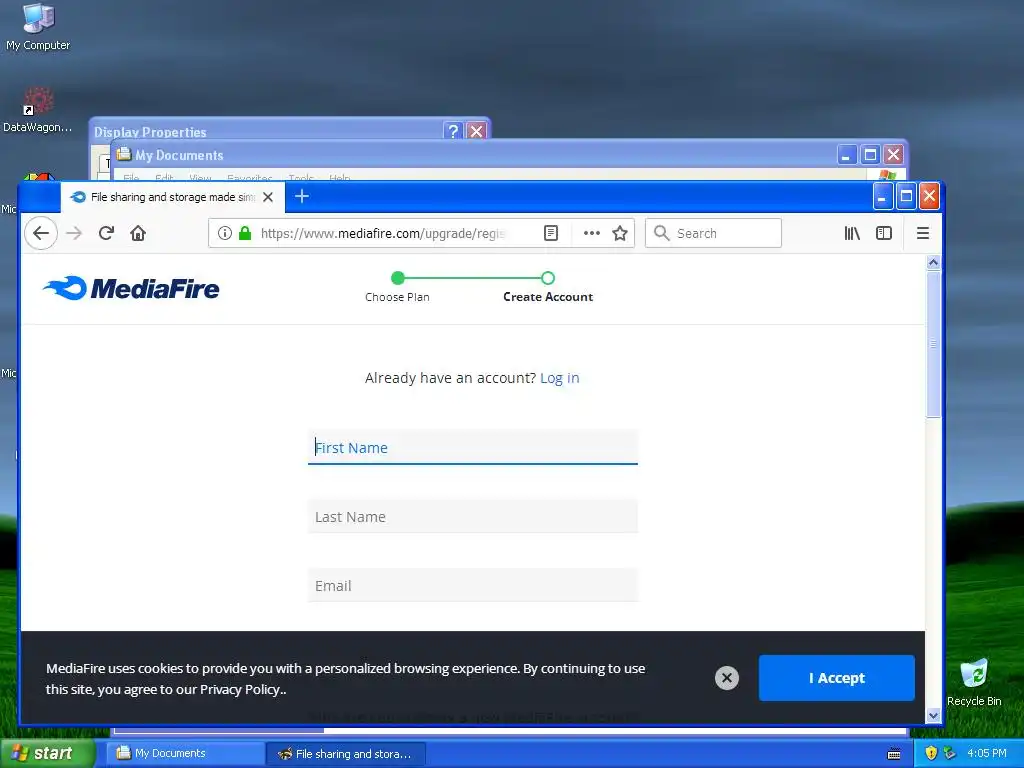Click the MediaFire logo
Image resolution: width=1024 pixels, height=768 pixels.
click(131, 288)
